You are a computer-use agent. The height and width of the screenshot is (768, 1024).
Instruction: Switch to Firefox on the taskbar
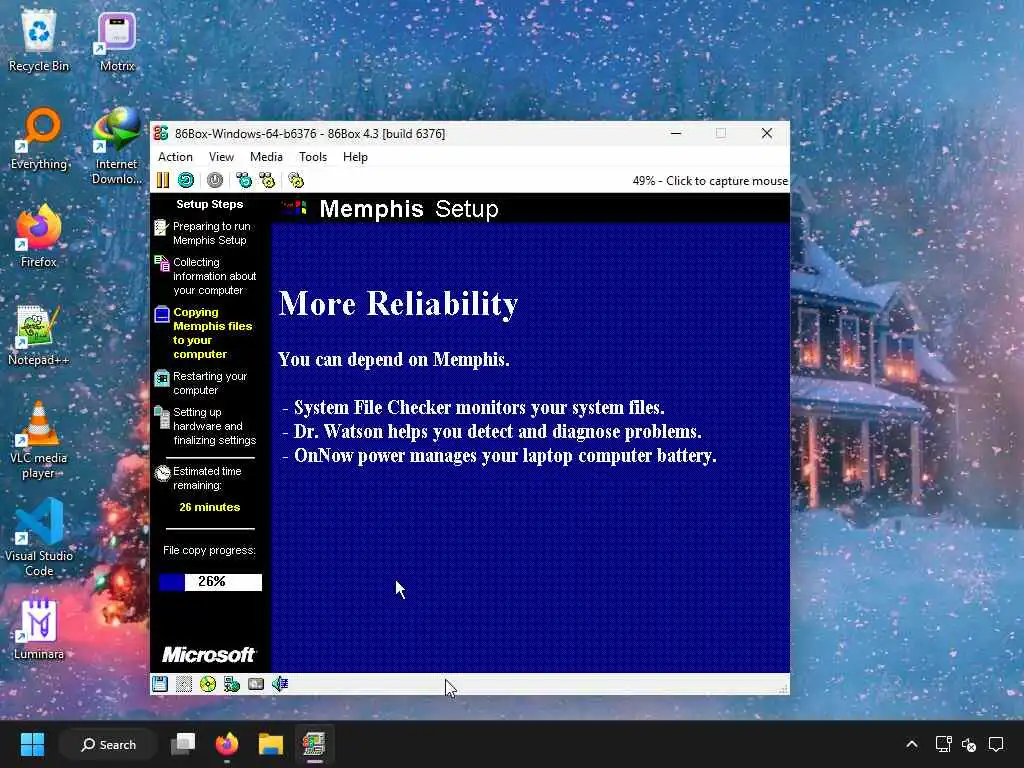pyautogui.click(x=227, y=744)
